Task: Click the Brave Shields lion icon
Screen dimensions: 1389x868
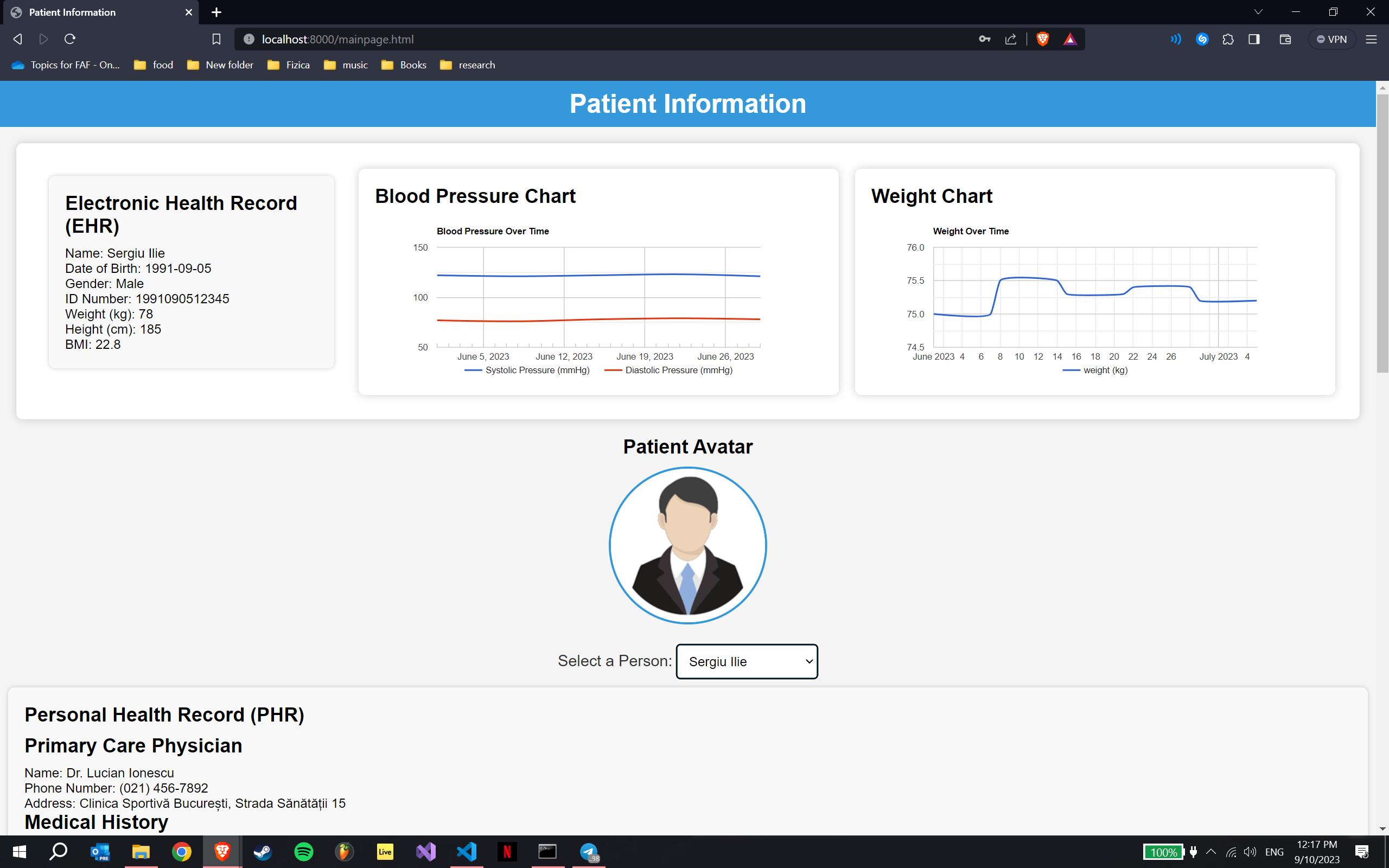Action: click(x=1042, y=39)
